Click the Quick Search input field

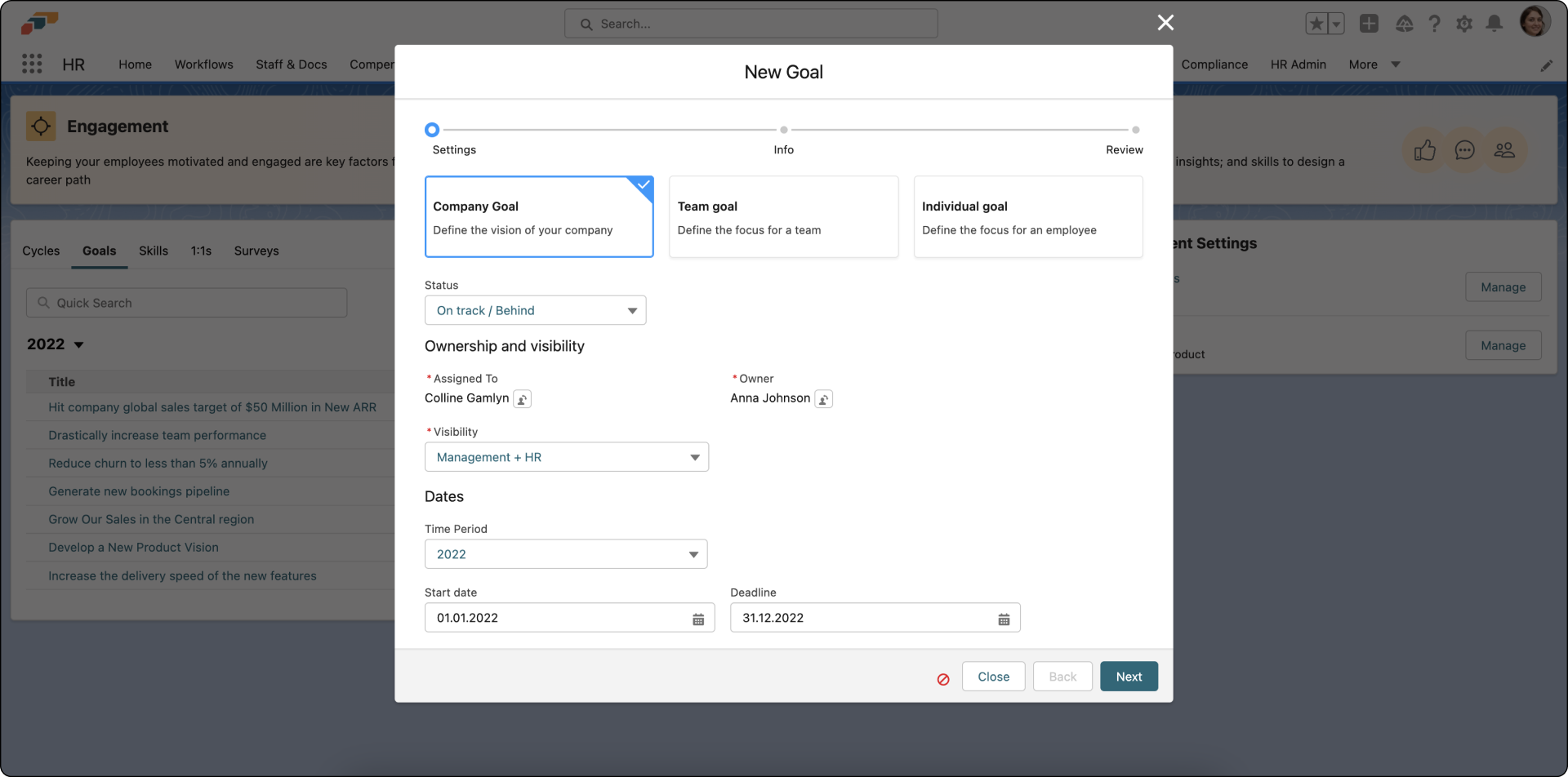tap(186, 302)
